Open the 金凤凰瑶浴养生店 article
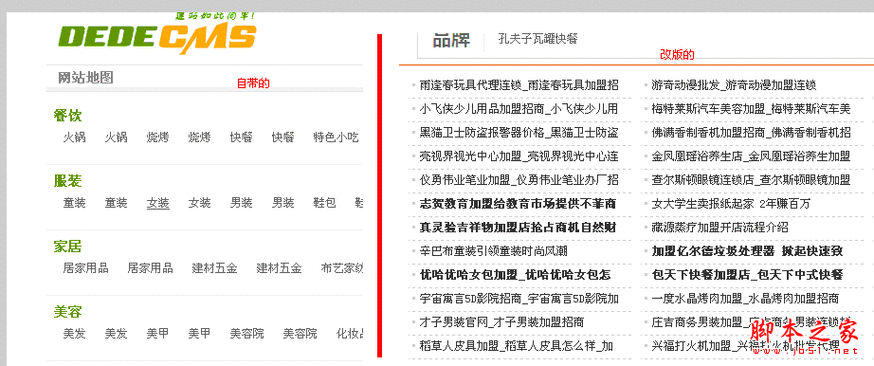 coord(751,157)
